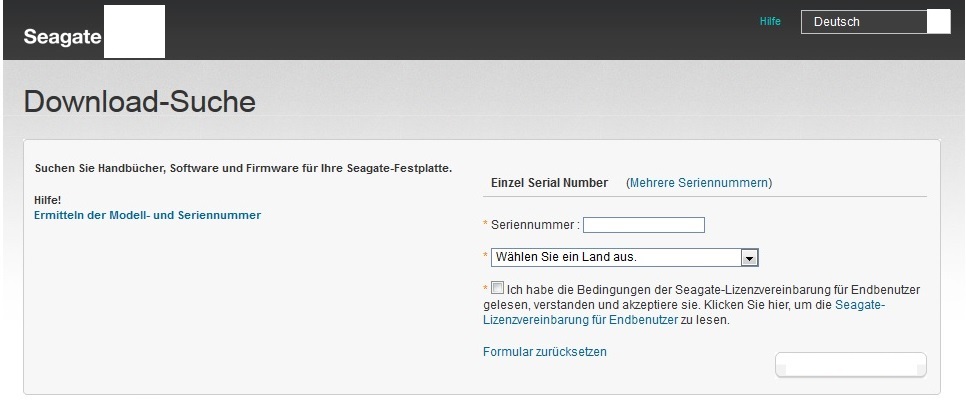966x402 pixels.
Task: Open Ermitteln der Modell- und Seriennummer link
Action: [147, 215]
